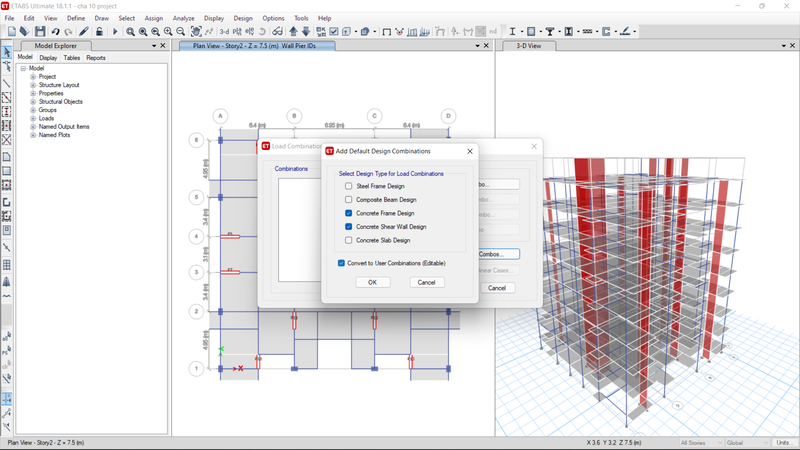The width and height of the screenshot is (800, 450).
Task: Expand the Loads tree node
Action: pos(33,118)
